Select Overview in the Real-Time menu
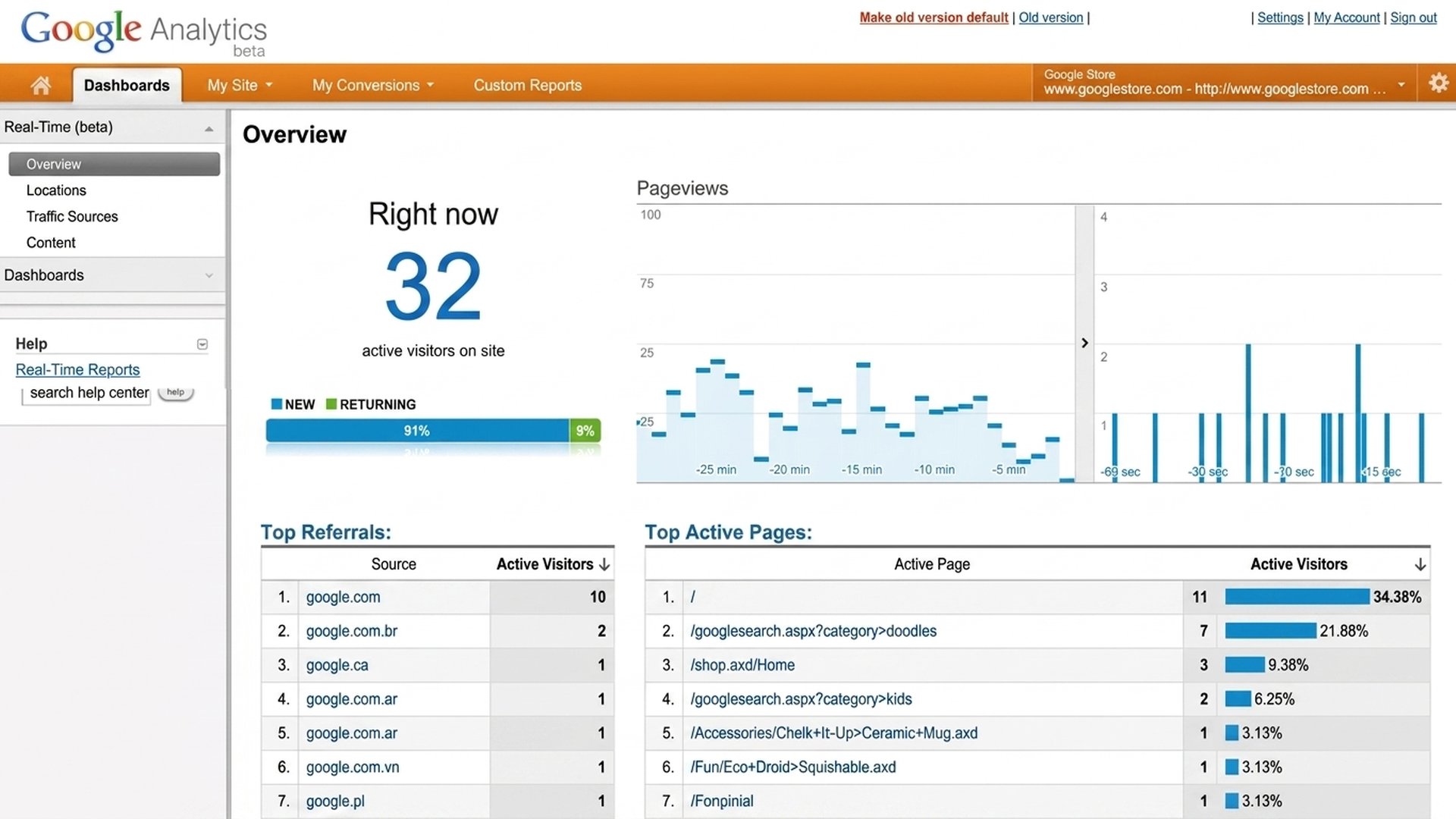This screenshot has height=819, width=1456. (x=115, y=164)
